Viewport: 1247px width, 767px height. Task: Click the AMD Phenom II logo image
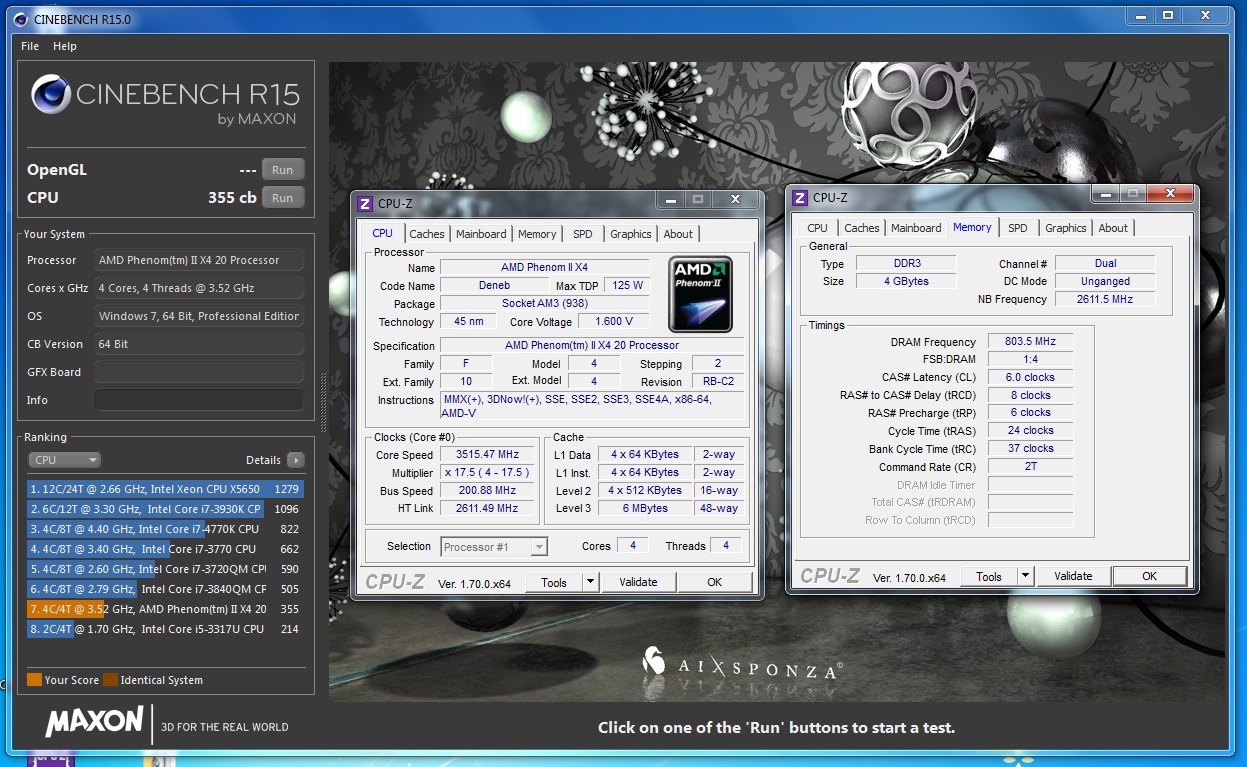tap(700, 294)
